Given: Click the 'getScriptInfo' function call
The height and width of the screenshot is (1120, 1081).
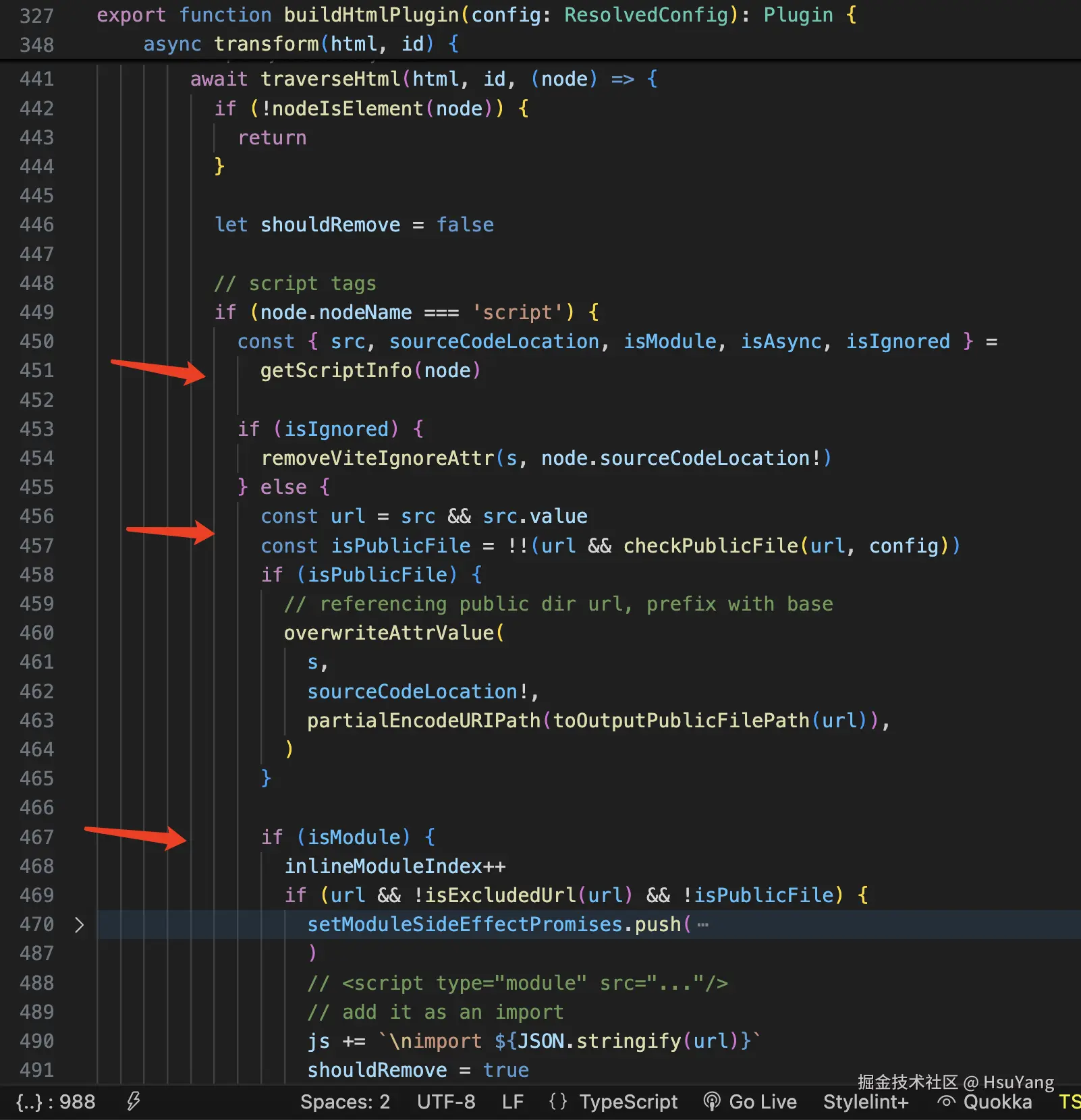Looking at the screenshot, I should click(x=336, y=370).
